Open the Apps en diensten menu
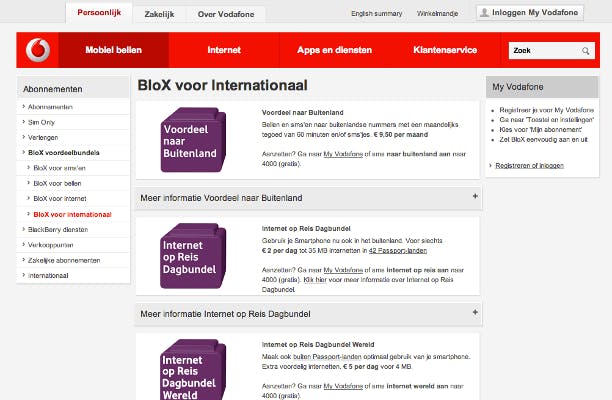 334,50
